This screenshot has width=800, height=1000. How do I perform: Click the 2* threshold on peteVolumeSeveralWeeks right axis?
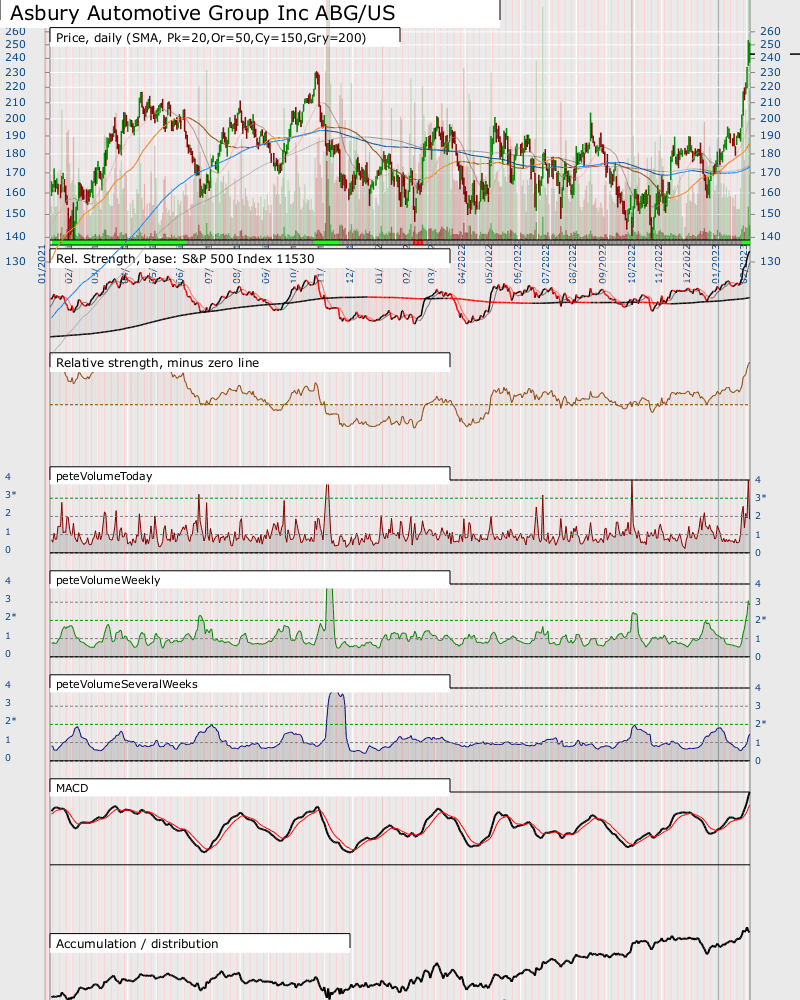[x=761, y=723]
